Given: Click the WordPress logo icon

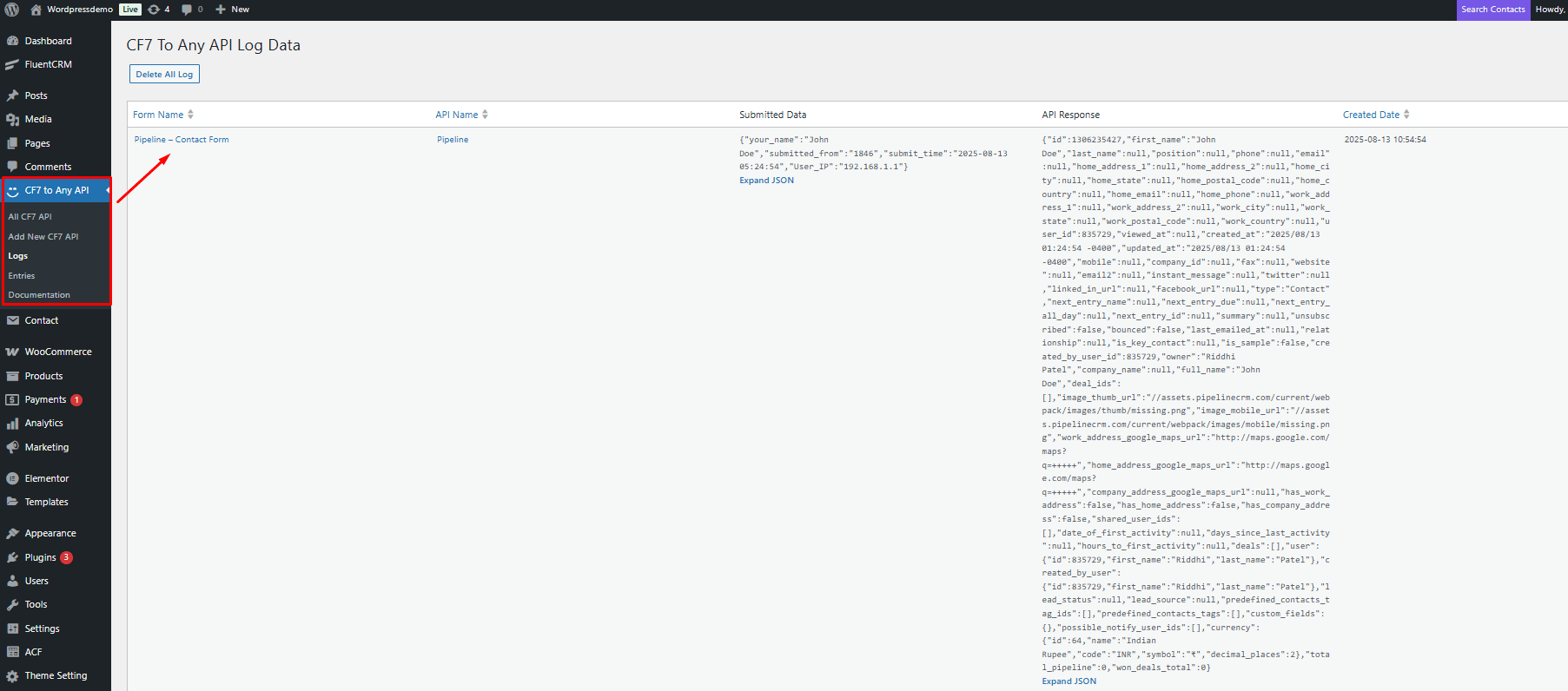Looking at the screenshot, I should 12,10.
